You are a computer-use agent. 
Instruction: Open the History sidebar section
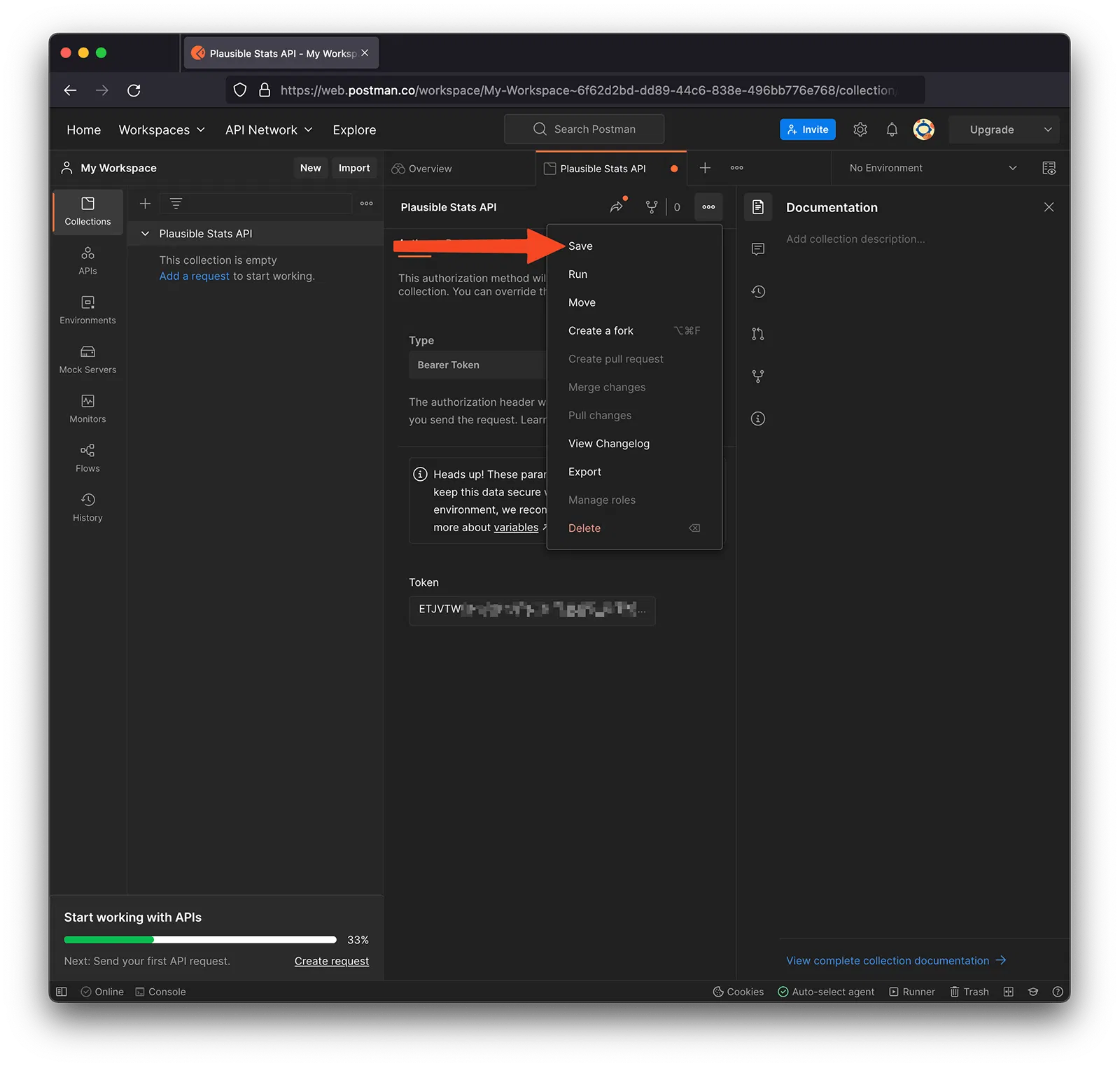coord(87,507)
